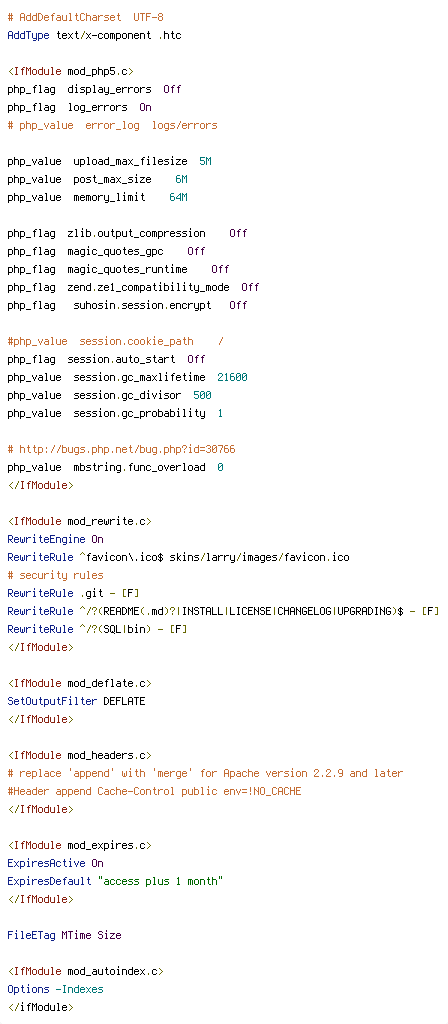
Task: Click the AddType directive keyword
Action: click(28, 35)
